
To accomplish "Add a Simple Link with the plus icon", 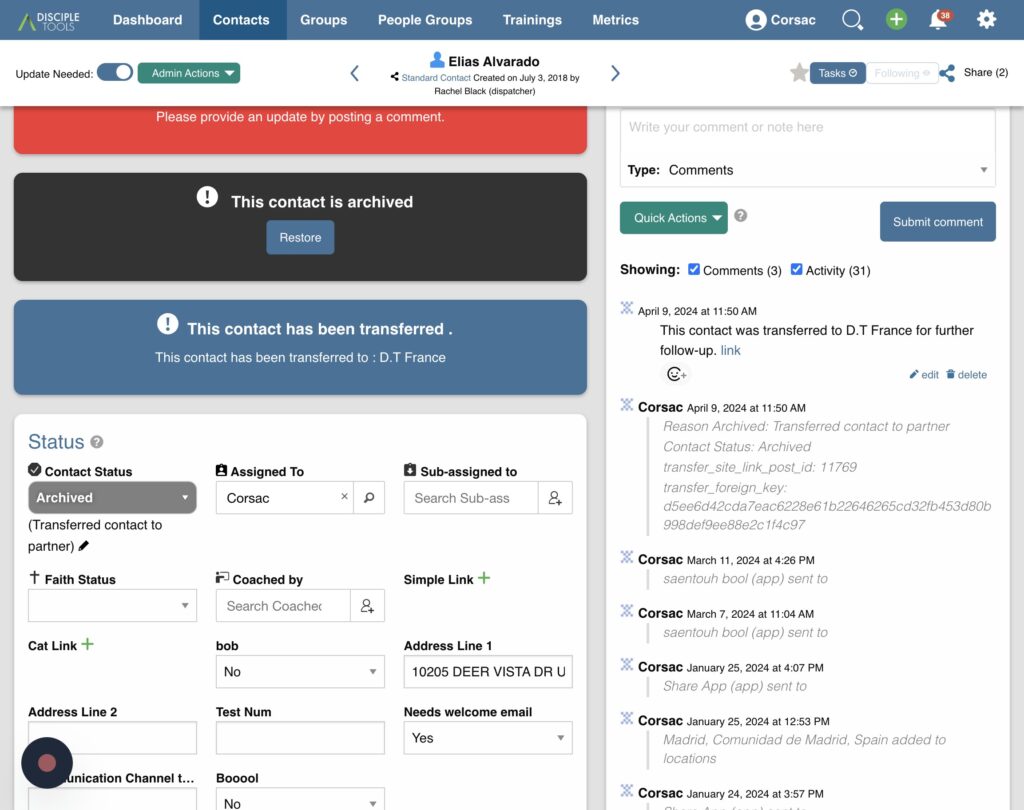I will [484, 578].
